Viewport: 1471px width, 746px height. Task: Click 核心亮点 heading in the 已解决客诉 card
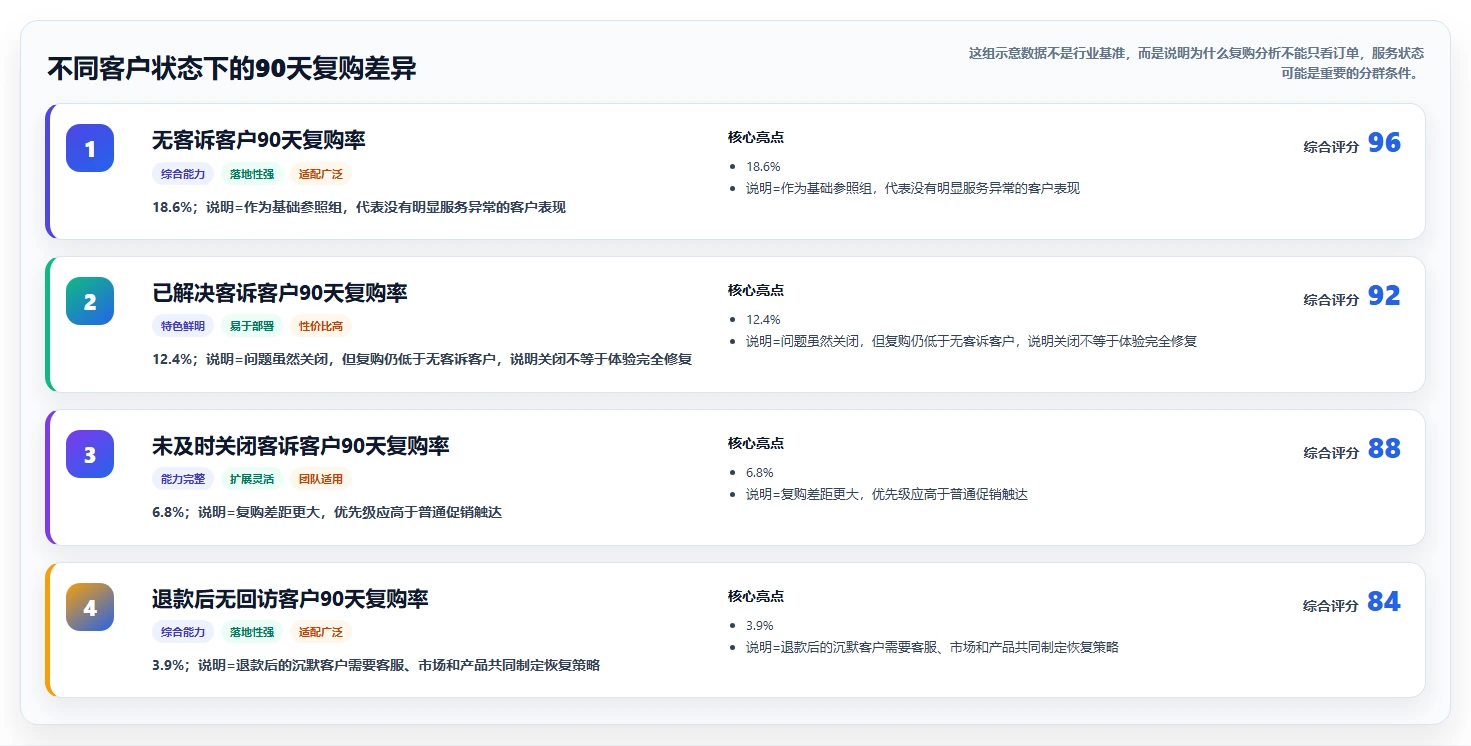(x=756, y=290)
